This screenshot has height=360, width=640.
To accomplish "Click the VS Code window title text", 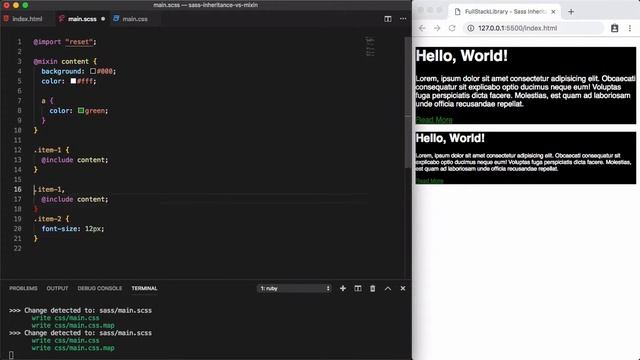I will tap(205, 5).
